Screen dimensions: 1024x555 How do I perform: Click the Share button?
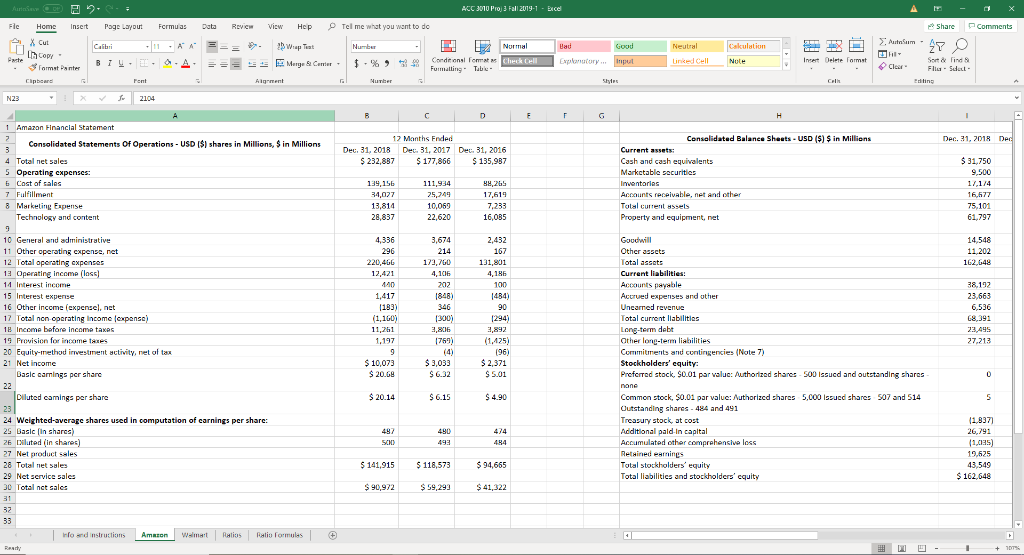[941, 27]
